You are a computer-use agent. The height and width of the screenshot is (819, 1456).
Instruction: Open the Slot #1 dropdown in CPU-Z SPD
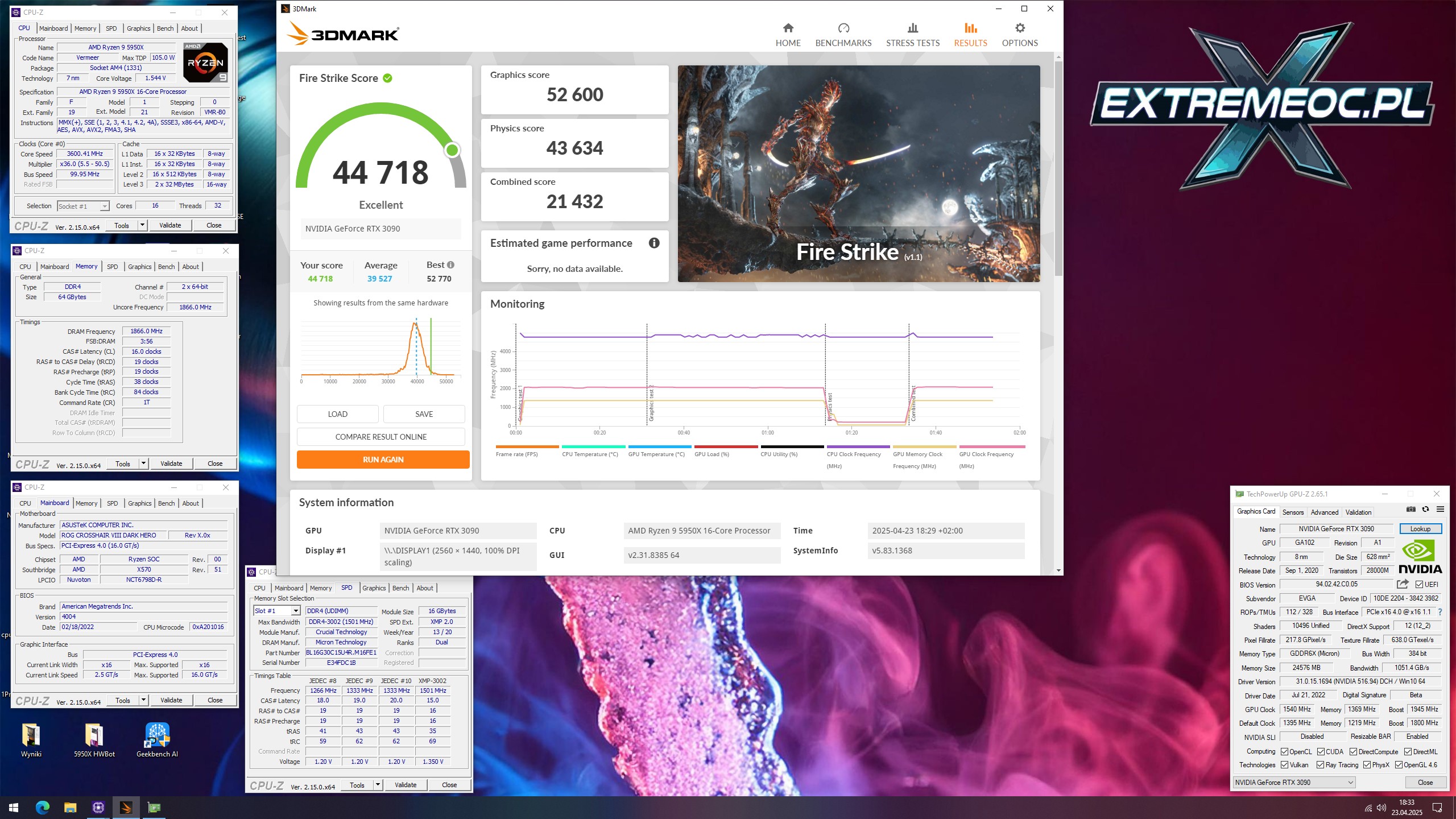[276, 611]
